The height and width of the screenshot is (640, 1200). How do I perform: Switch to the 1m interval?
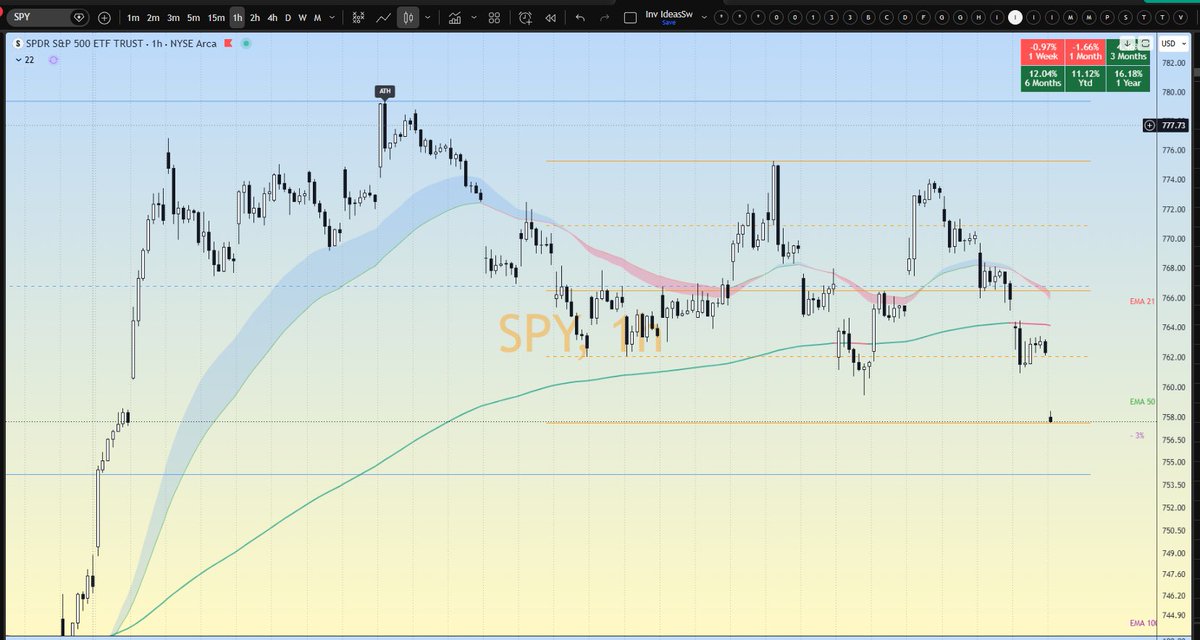[133, 18]
